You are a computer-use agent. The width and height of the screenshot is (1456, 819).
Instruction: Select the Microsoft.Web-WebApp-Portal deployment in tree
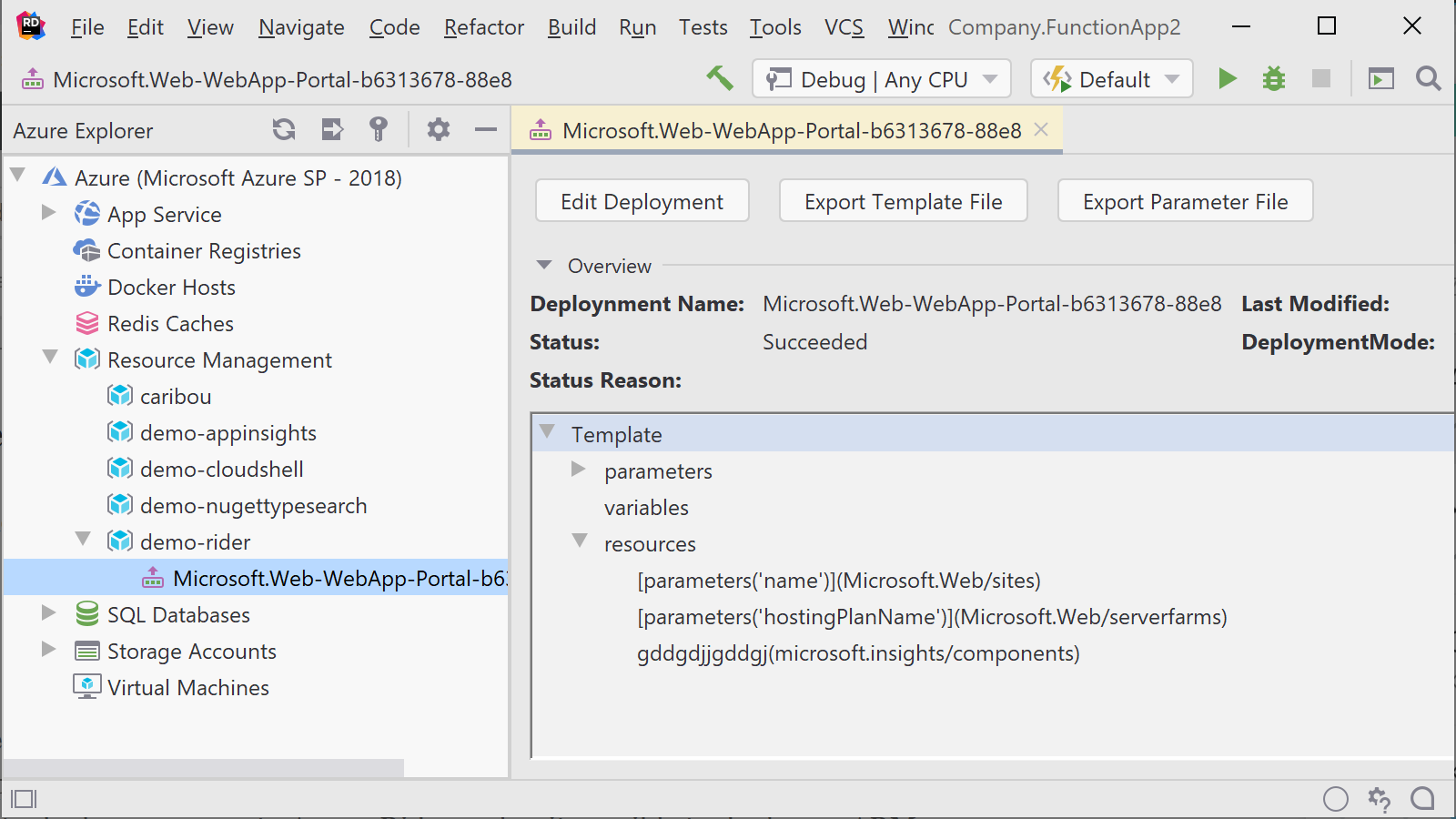click(256, 578)
